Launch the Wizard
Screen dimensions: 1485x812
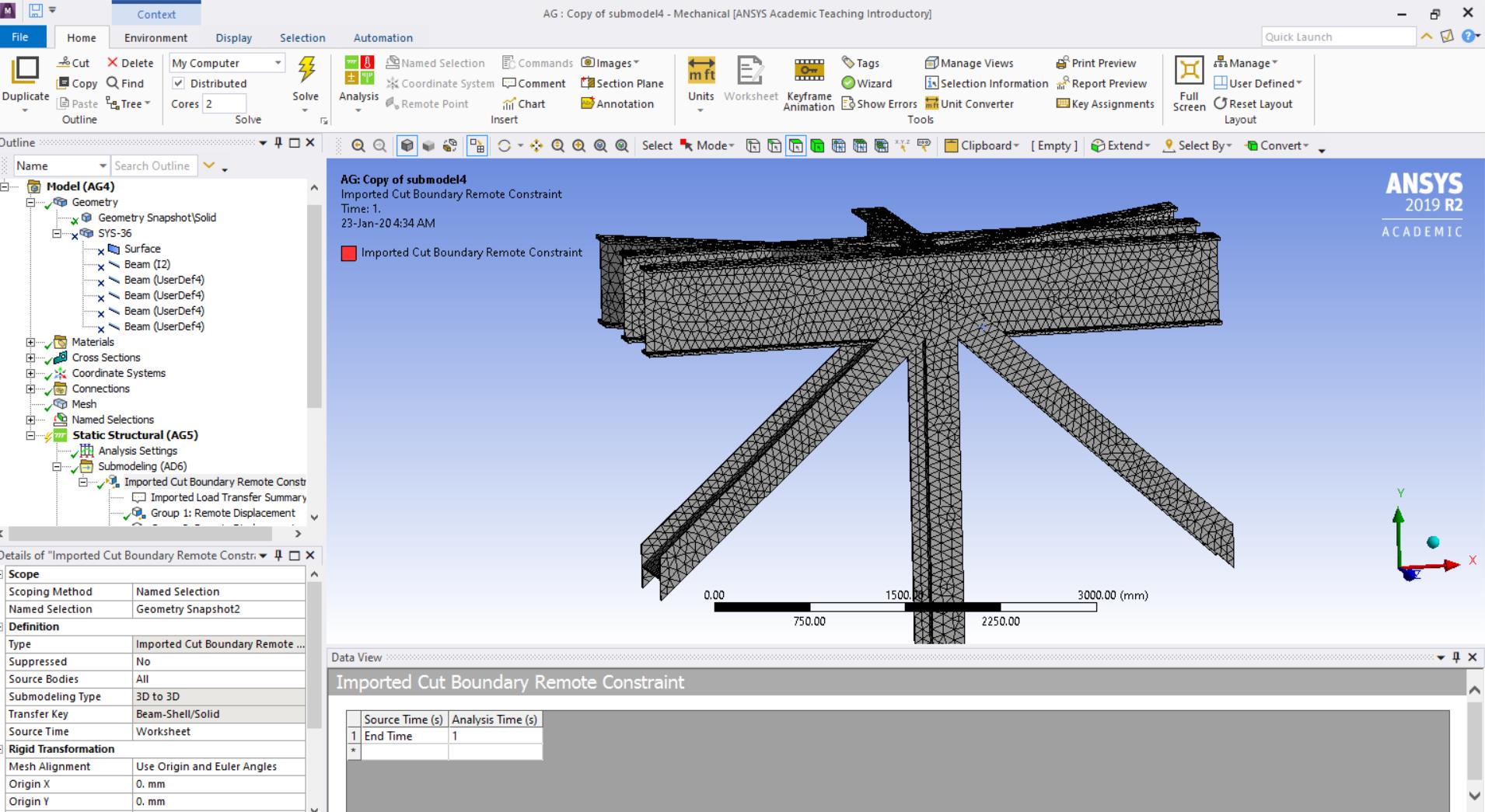867,83
